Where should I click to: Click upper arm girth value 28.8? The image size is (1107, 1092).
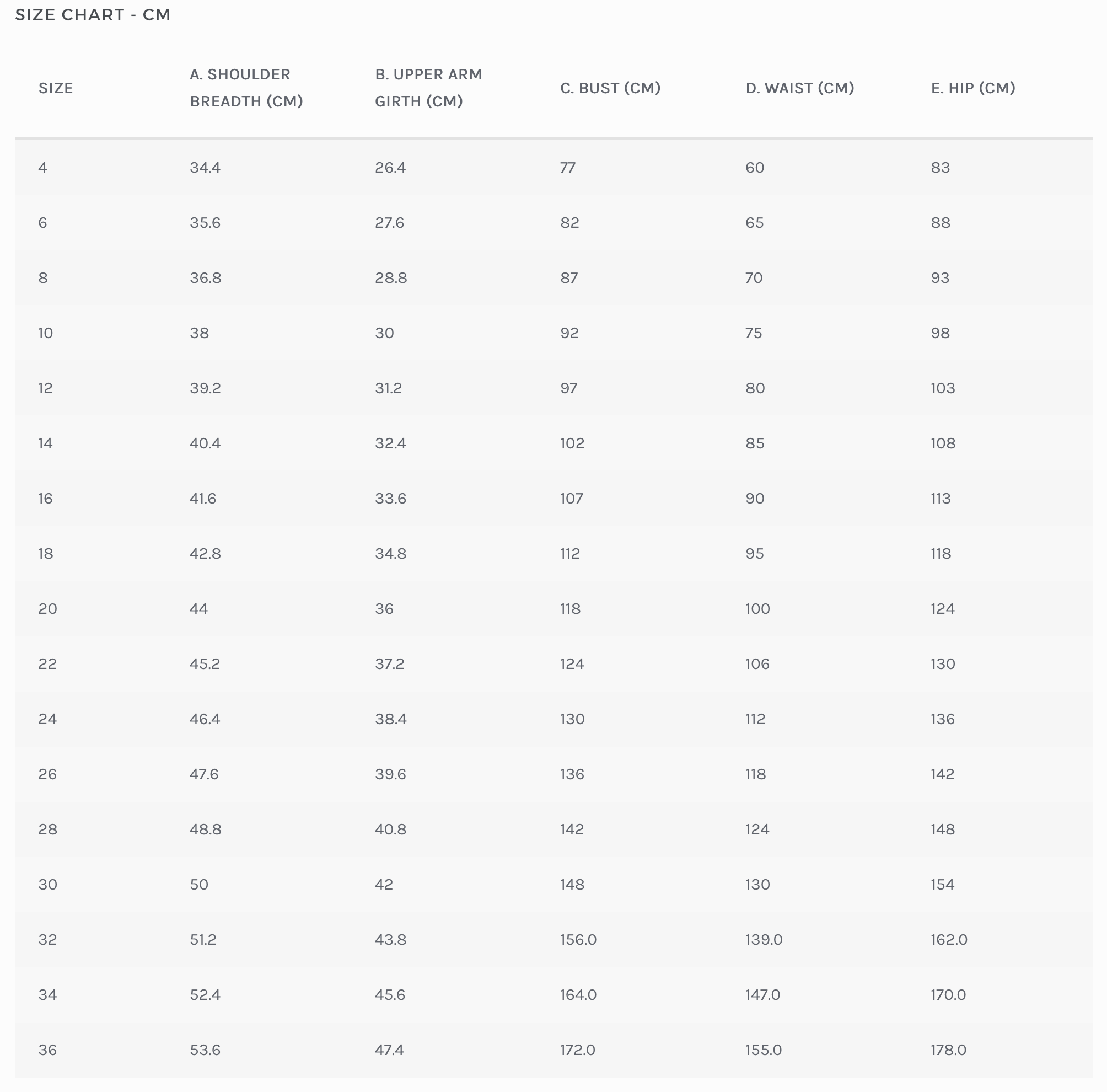click(x=391, y=278)
